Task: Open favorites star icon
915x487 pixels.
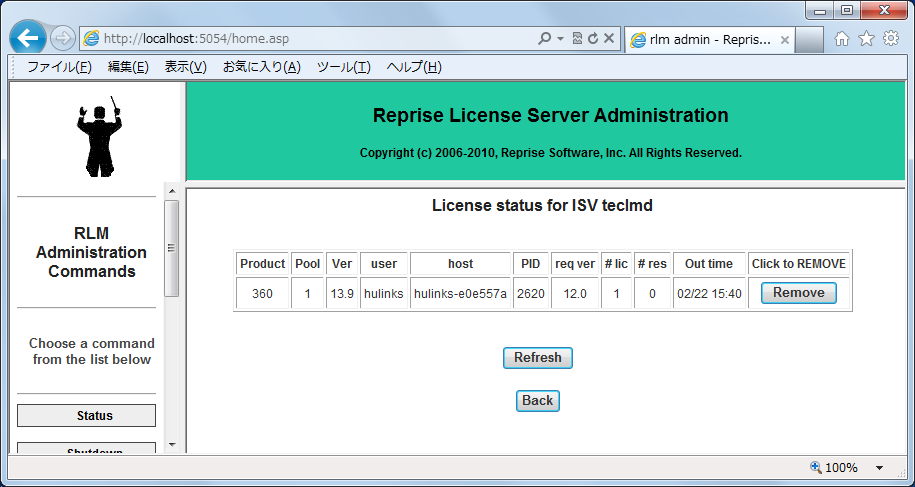Action: click(x=867, y=39)
